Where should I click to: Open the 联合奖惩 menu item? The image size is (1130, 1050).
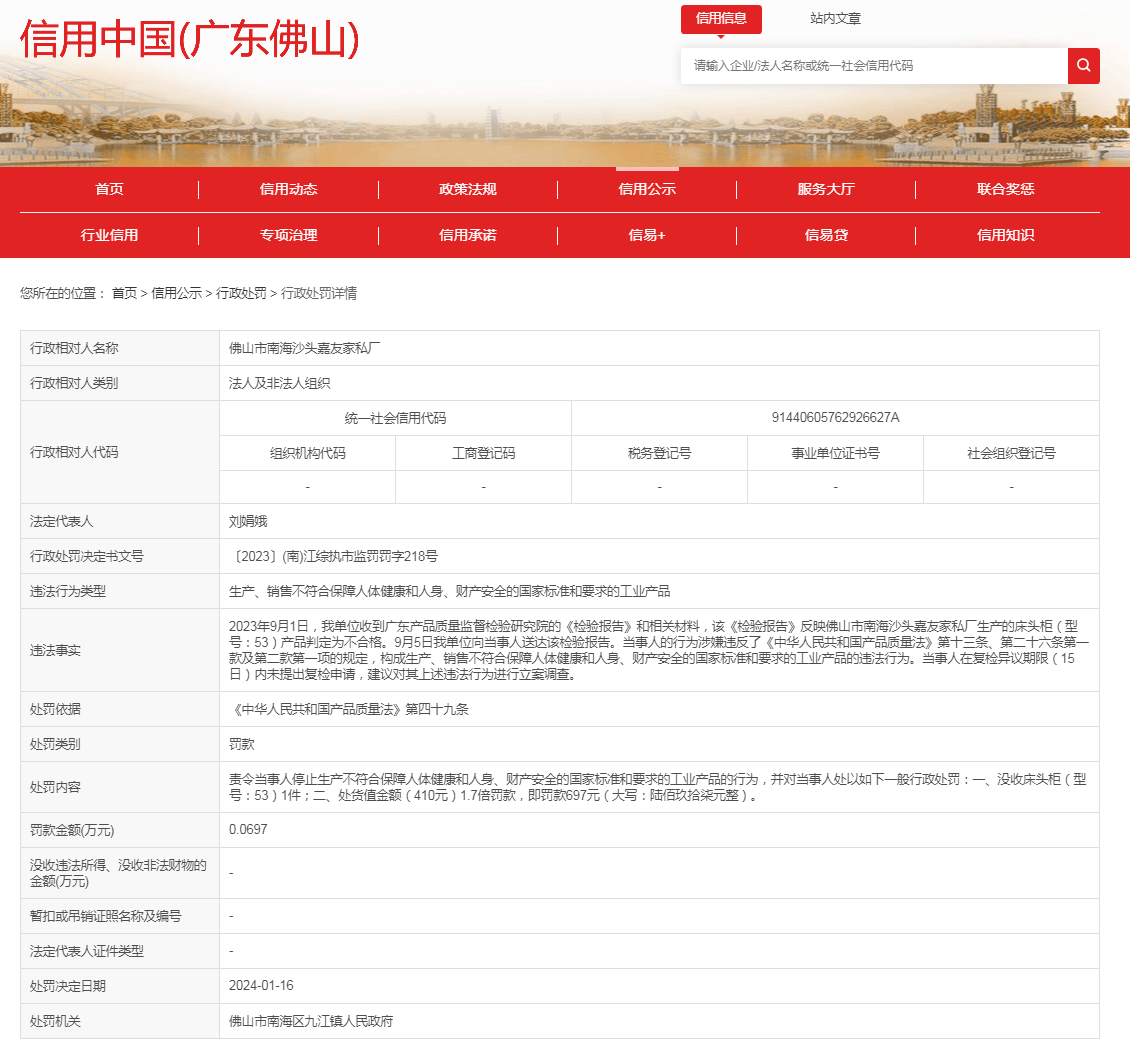coord(1005,190)
